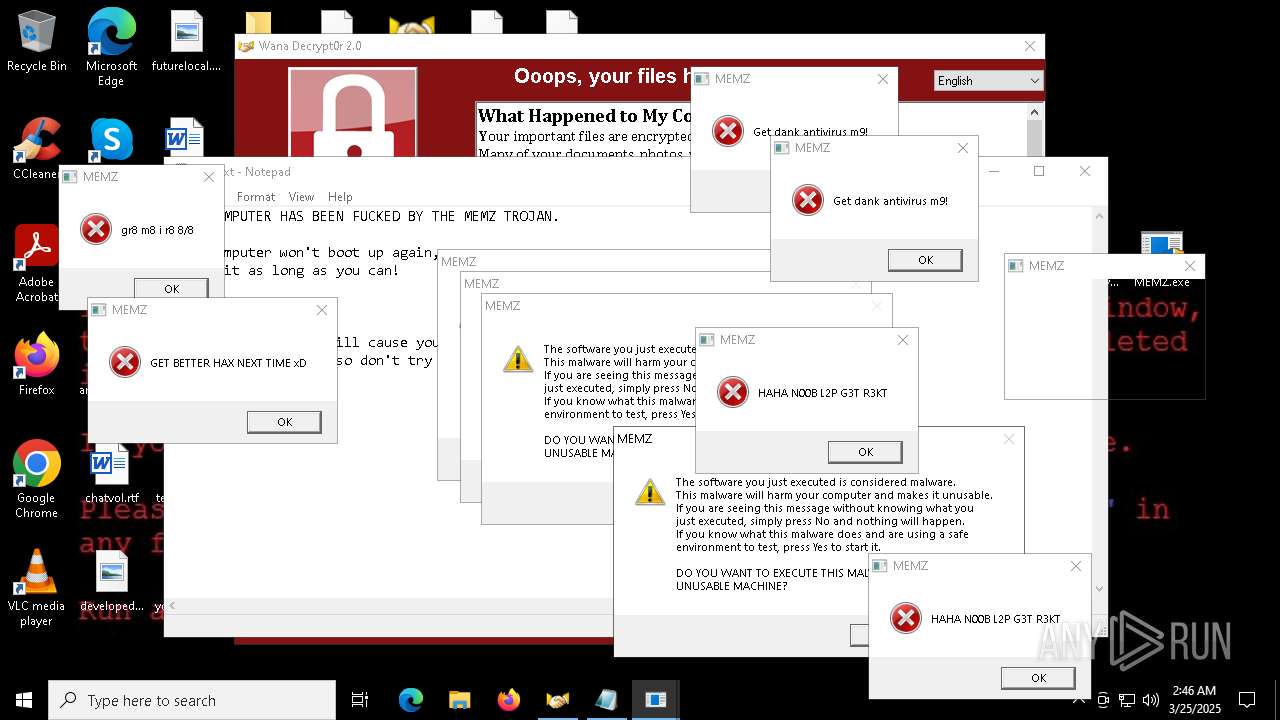Open Edge from the taskbar
1280x720 pixels.
[411, 700]
